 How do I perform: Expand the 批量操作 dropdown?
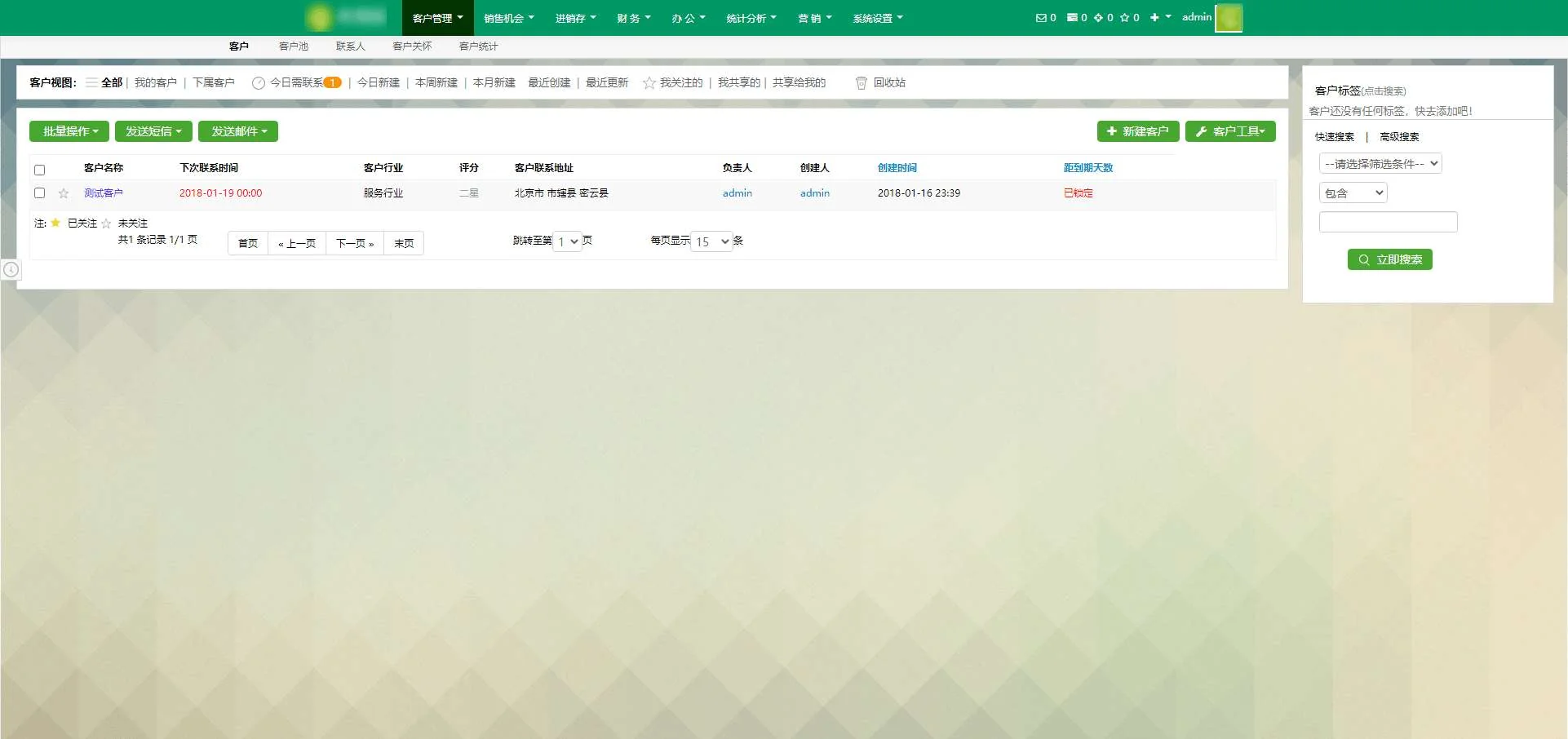pyautogui.click(x=69, y=131)
